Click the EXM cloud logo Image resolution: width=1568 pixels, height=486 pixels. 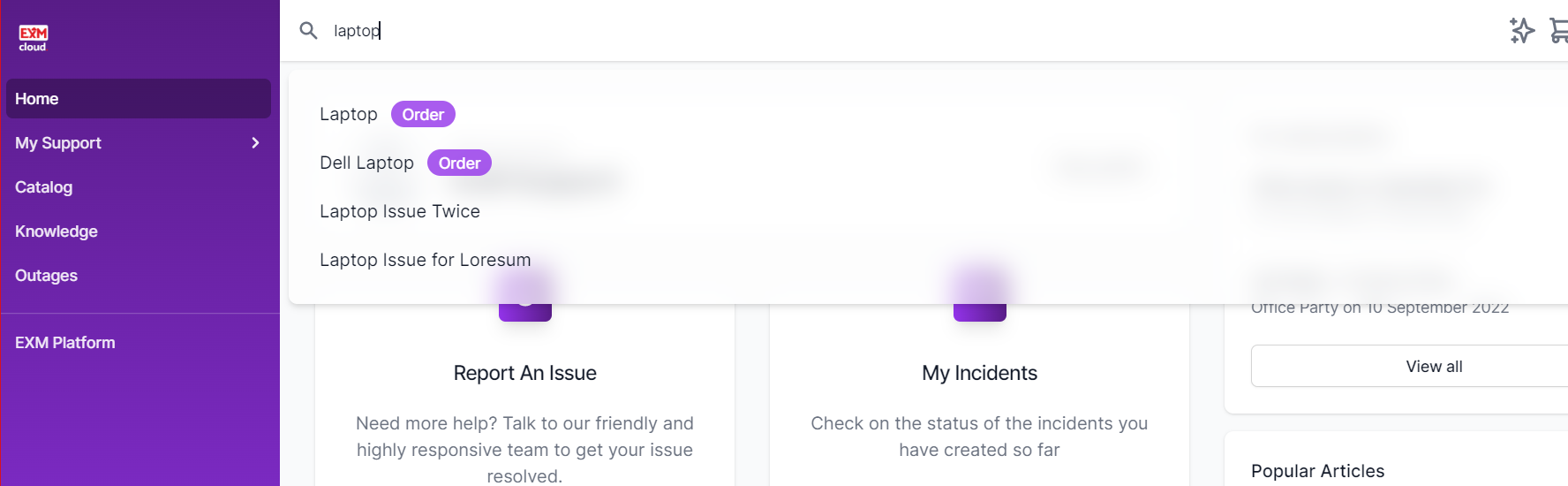click(x=34, y=38)
